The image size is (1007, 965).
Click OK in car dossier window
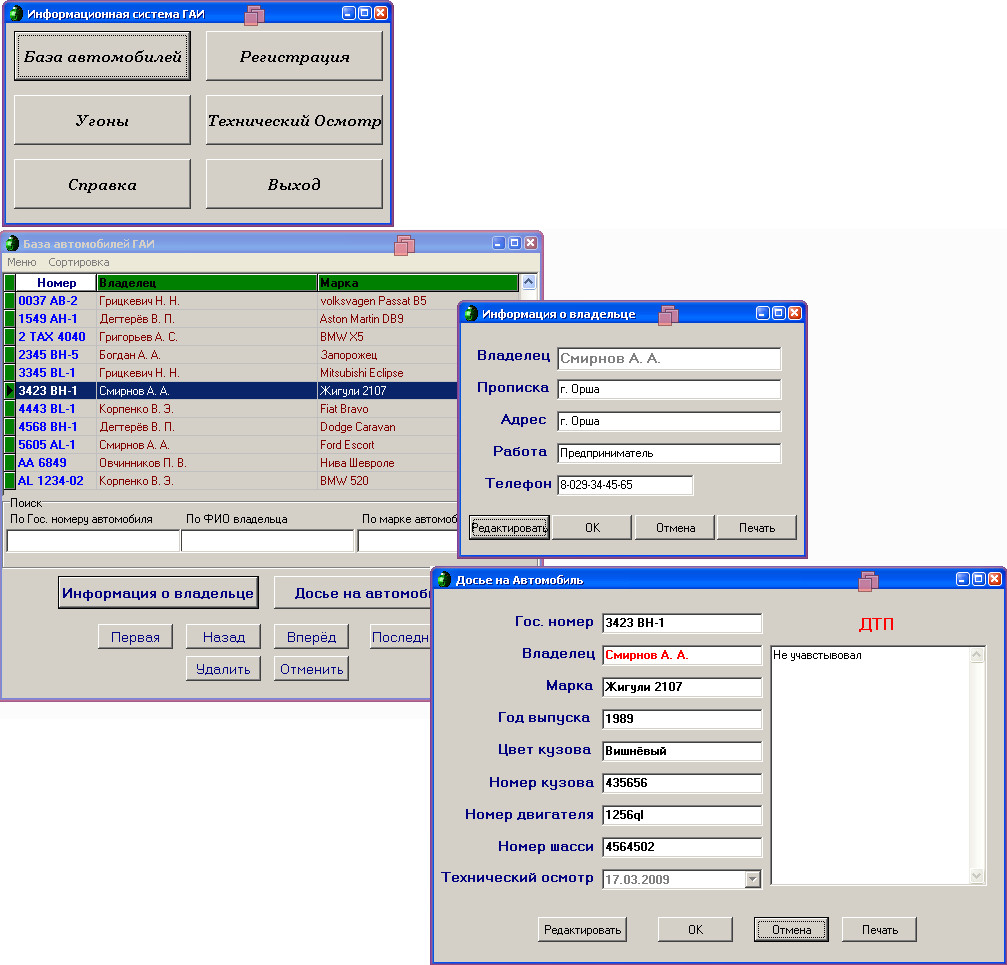click(x=696, y=930)
